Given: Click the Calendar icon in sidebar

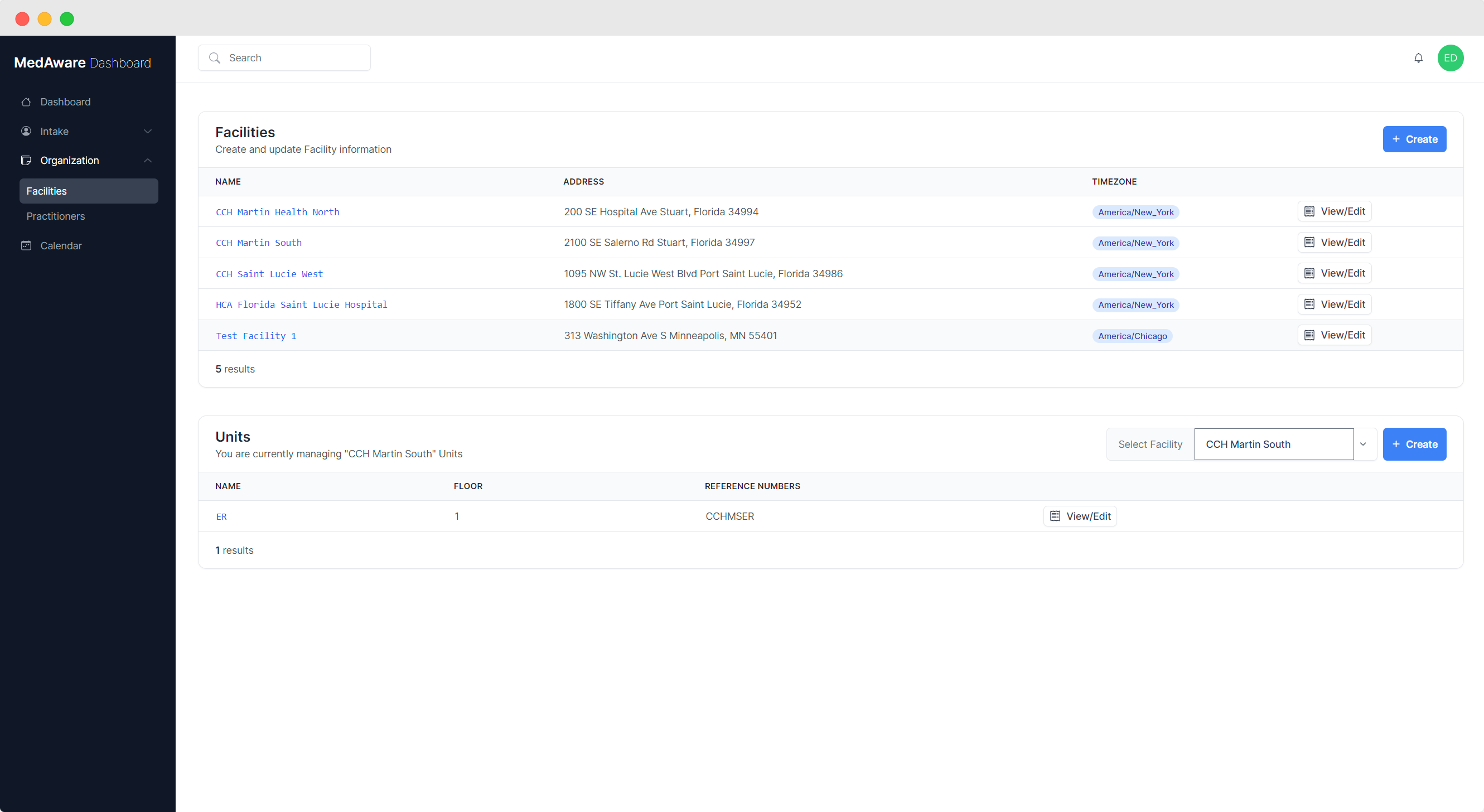Looking at the screenshot, I should tap(26, 245).
